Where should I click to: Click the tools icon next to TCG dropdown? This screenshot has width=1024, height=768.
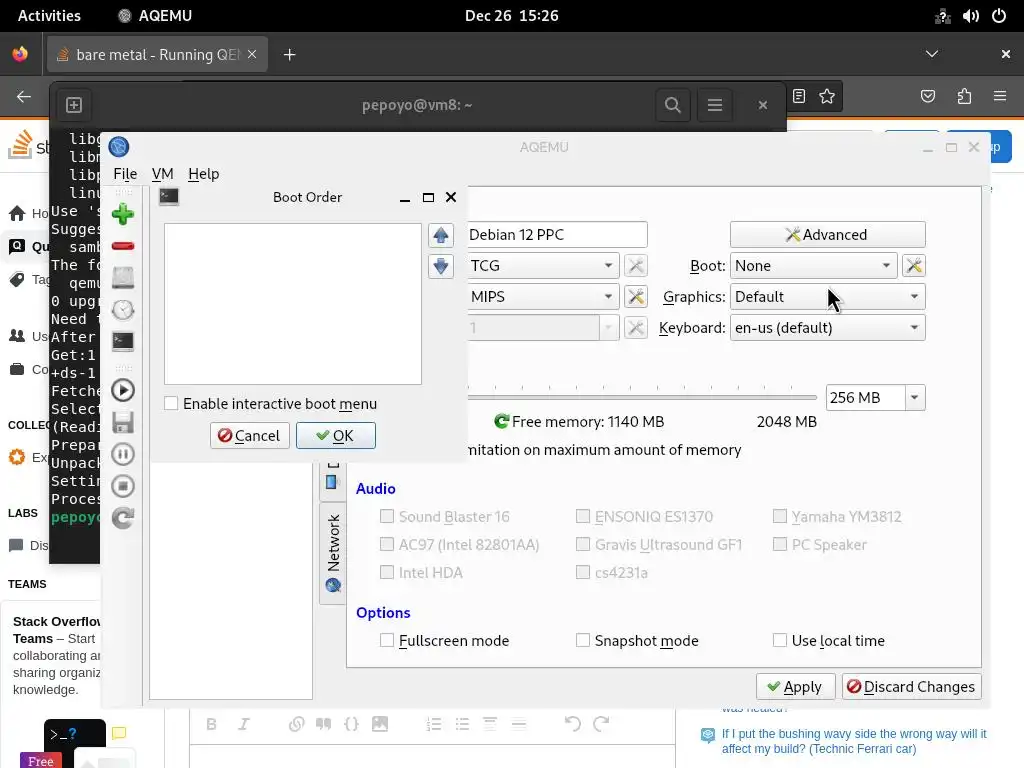pyautogui.click(x=635, y=266)
